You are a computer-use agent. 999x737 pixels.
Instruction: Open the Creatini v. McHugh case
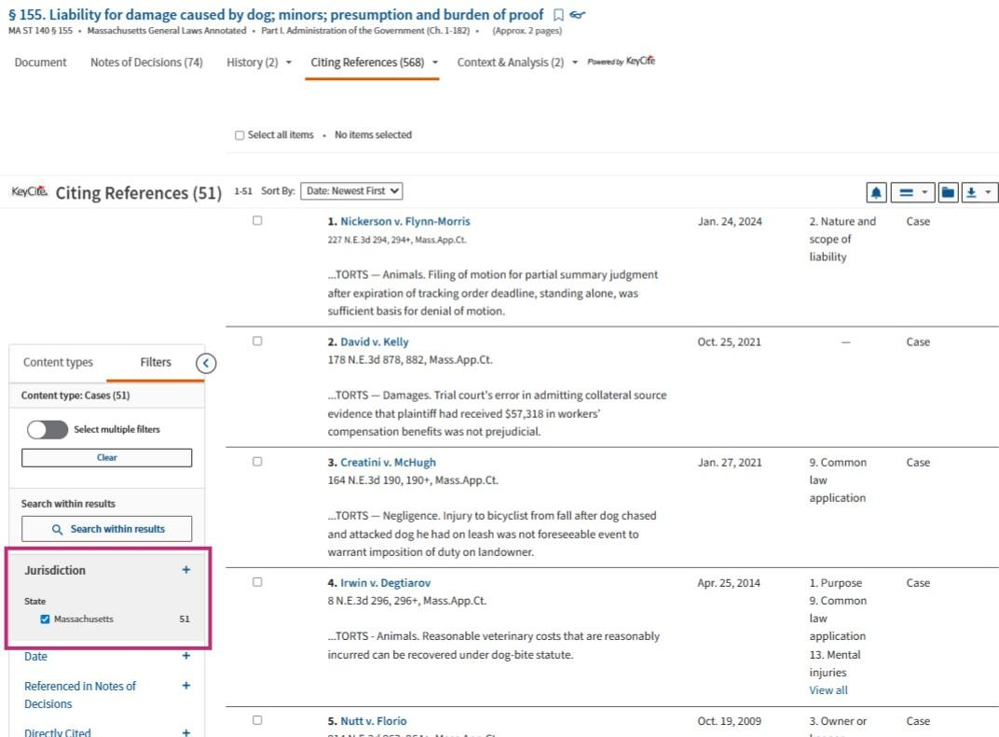pos(388,462)
